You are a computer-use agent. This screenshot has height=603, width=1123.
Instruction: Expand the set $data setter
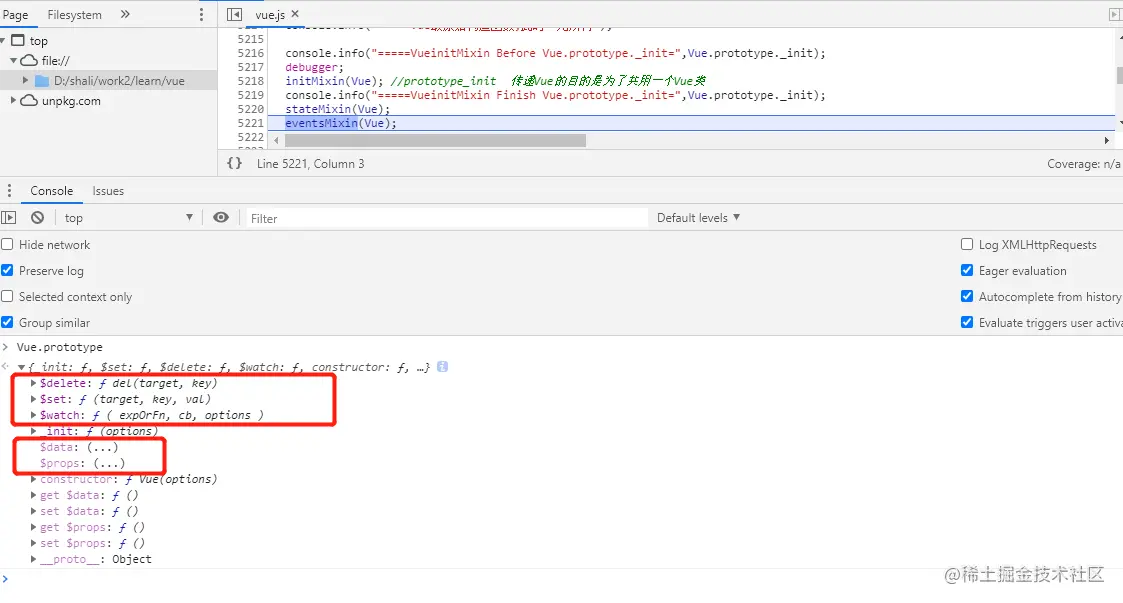[x=34, y=511]
